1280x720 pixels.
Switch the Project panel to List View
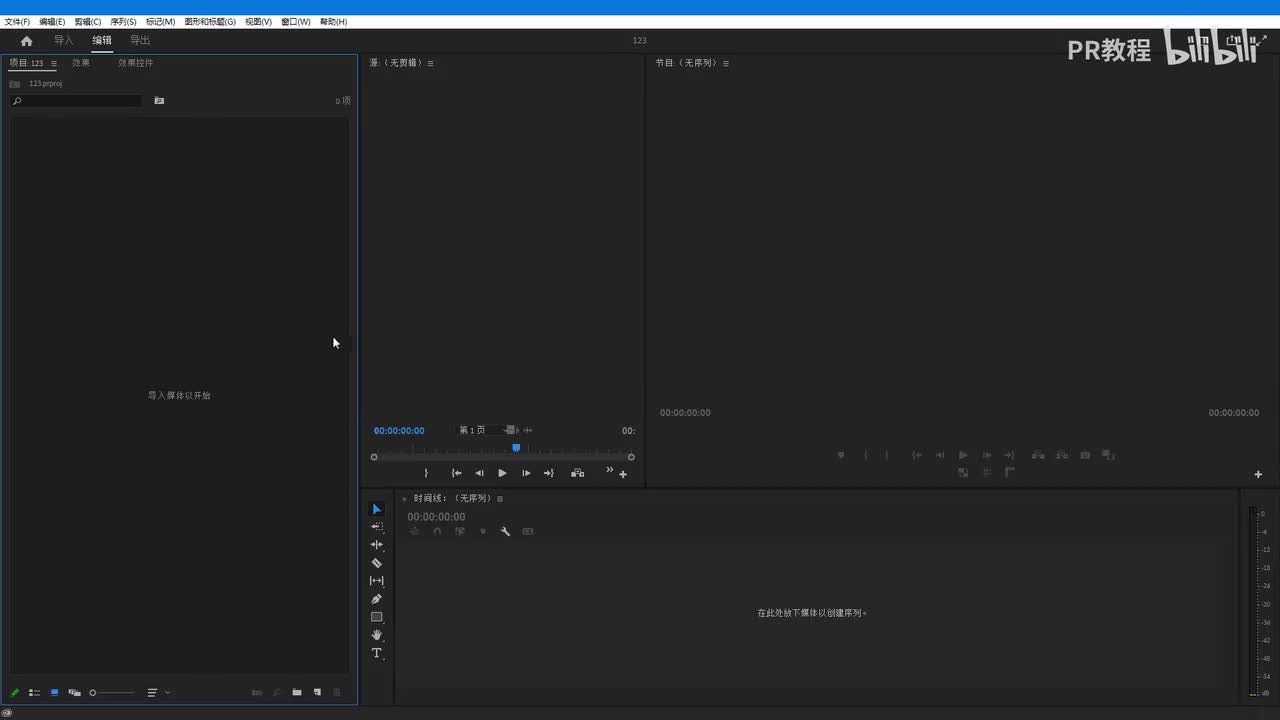34,692
